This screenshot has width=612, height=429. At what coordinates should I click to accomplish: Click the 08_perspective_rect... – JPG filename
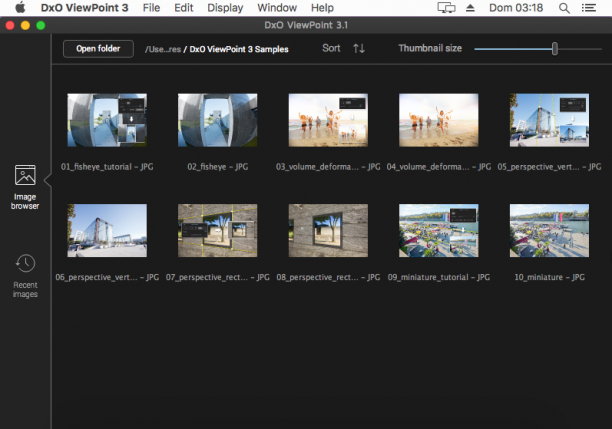[x=328, y=277]
